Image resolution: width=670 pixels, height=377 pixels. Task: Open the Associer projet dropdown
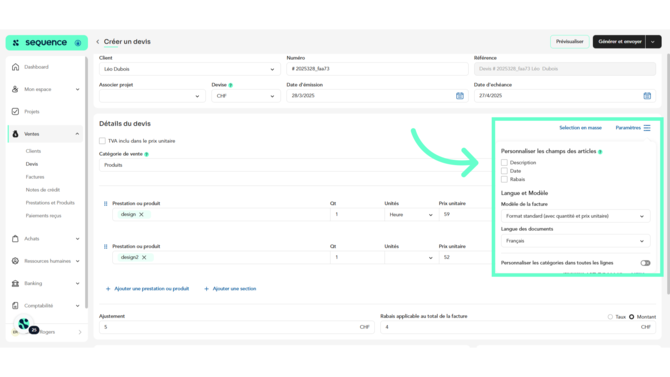tap(152, 96)
